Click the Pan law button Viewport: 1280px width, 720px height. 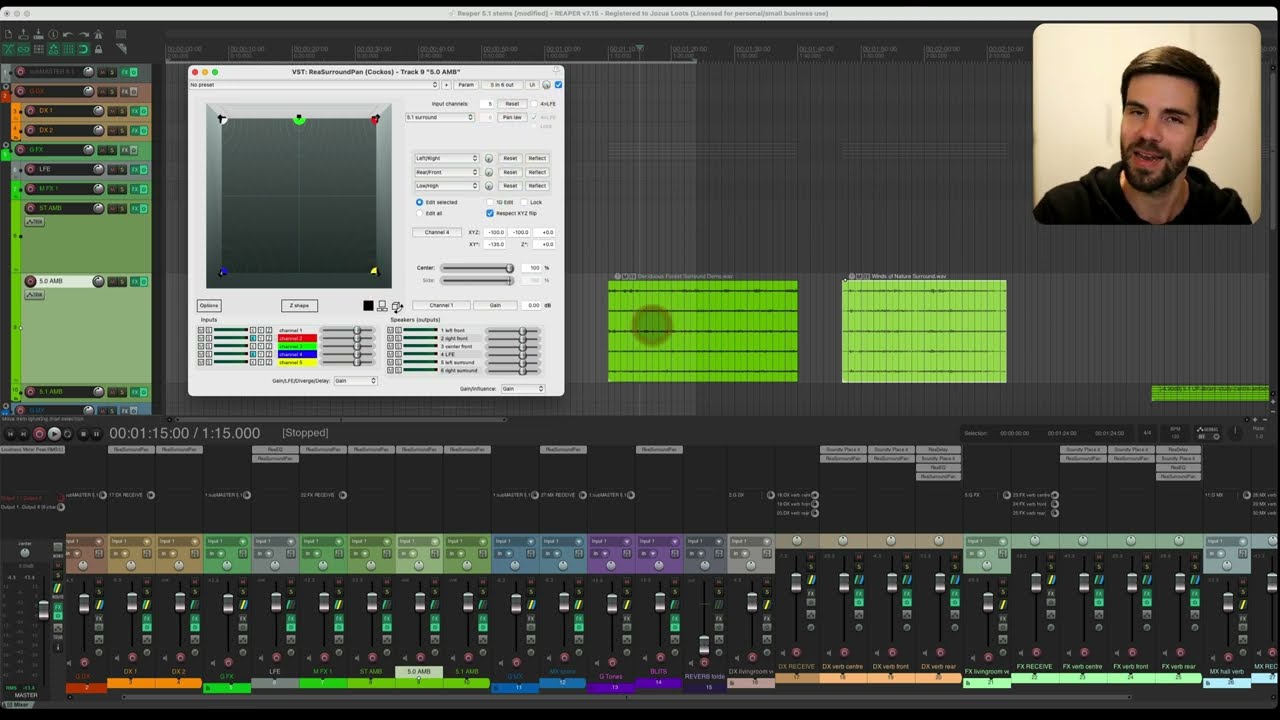(512, 117)
